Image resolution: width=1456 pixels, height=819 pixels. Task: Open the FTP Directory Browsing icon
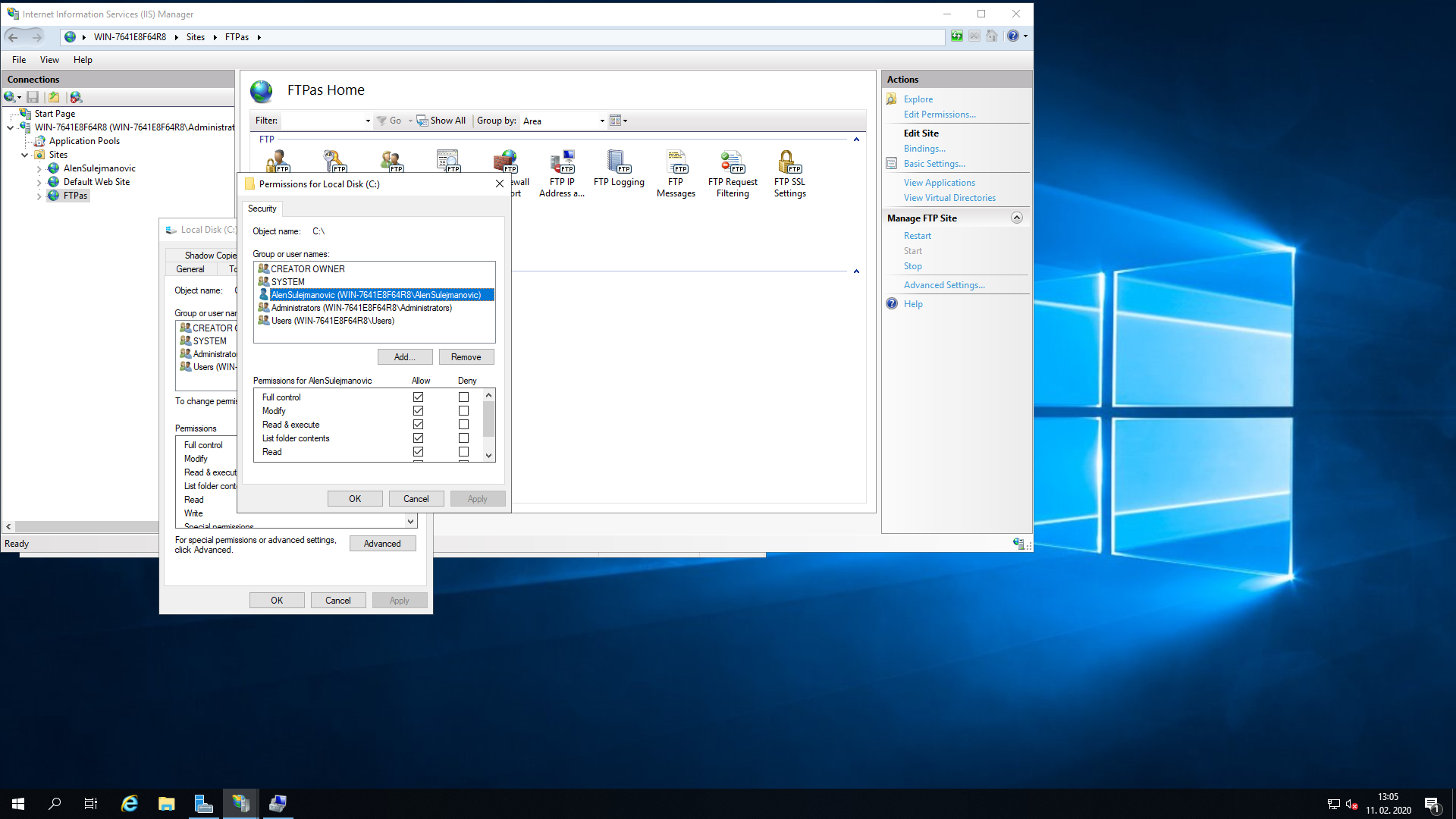coord(448,161)
